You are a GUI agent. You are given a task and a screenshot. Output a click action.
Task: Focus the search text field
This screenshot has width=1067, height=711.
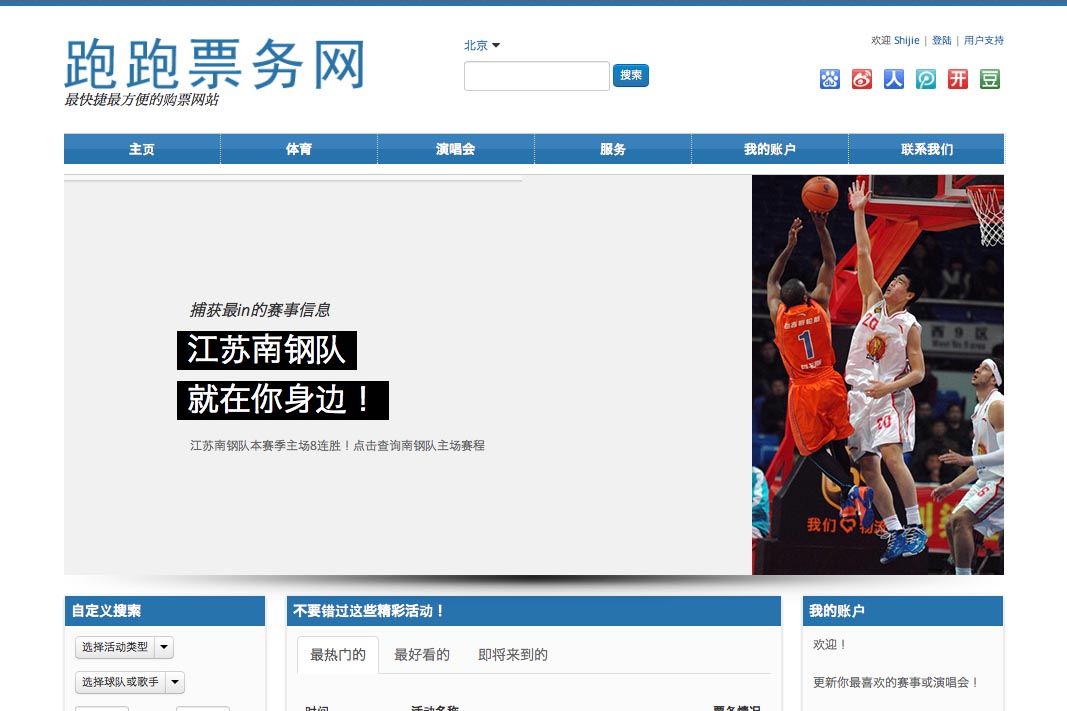click(537, 76)
